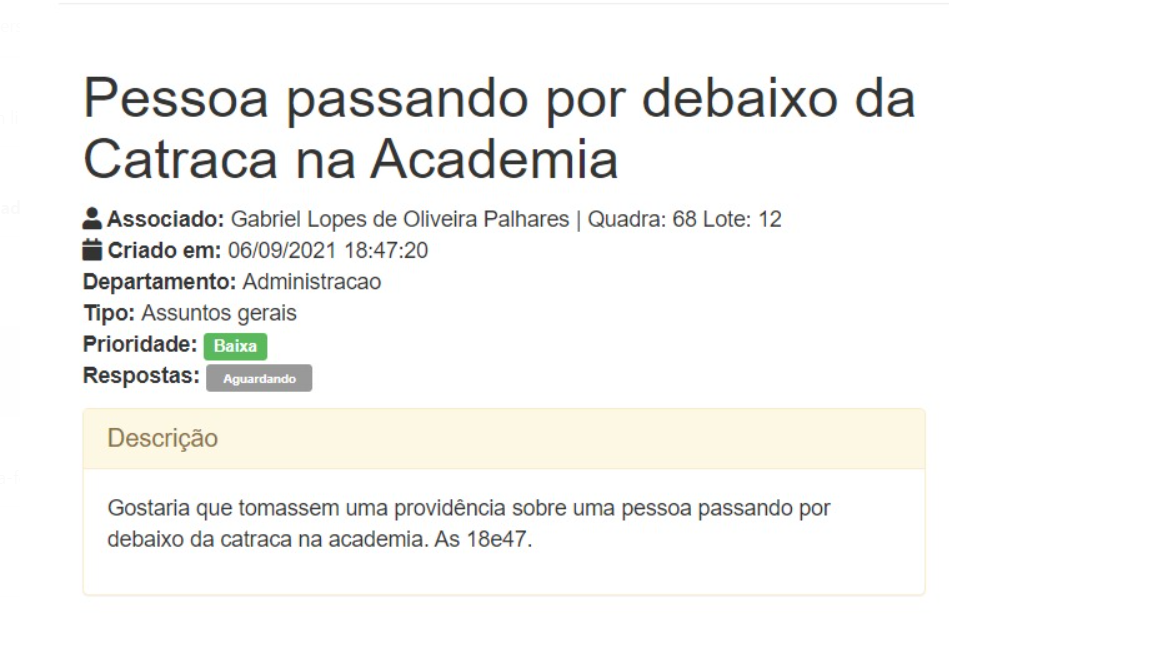Click the green Baixa priority badge
This screenshot has width=1152, height=648.
235,347
